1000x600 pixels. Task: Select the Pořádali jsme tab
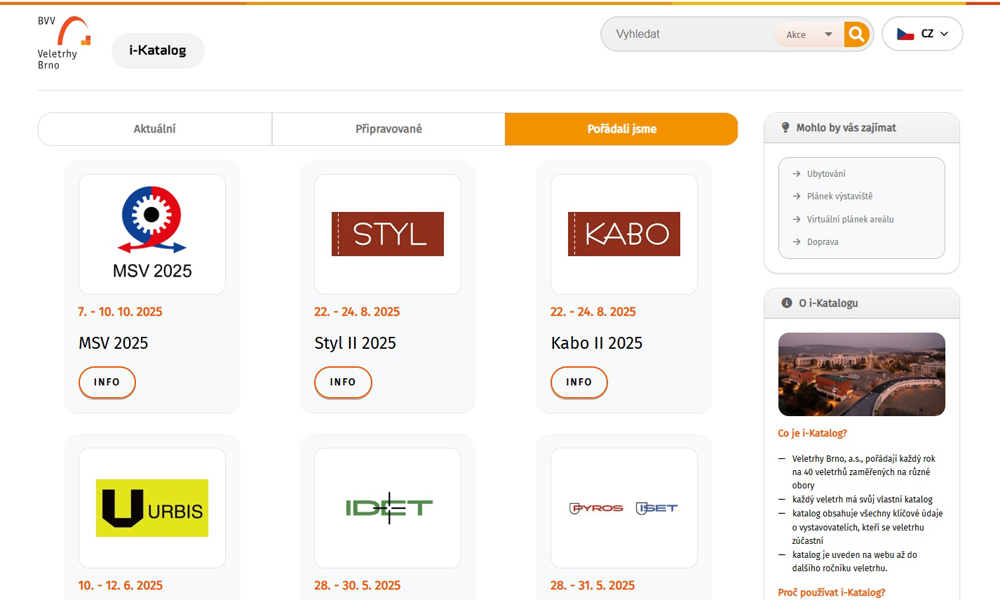tap(621, 129)
